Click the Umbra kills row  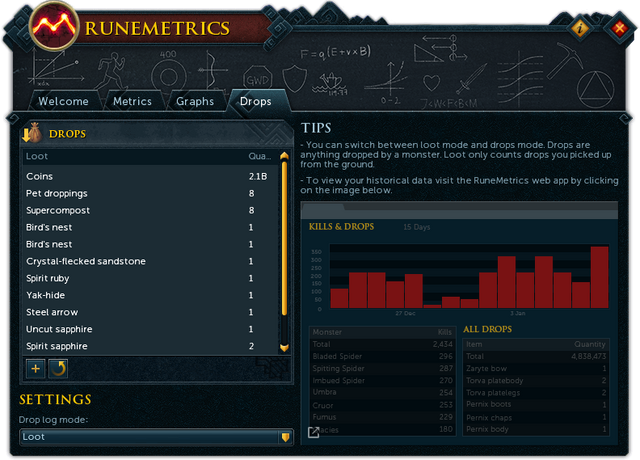(x=382, y=392)
